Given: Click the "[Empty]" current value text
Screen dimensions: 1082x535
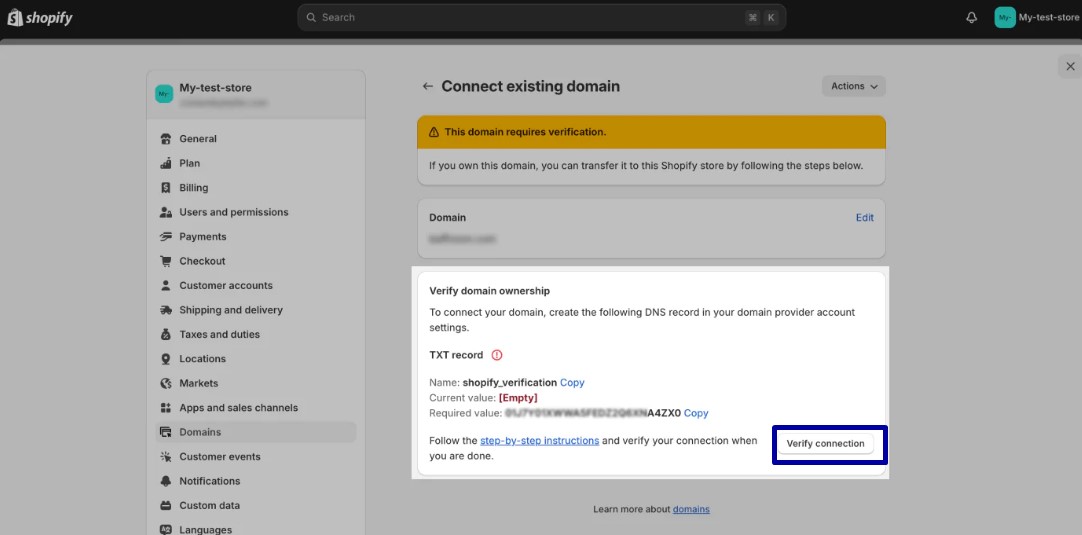Looking at the screenshot, I should pyautogui.click(x=518, y=398).
